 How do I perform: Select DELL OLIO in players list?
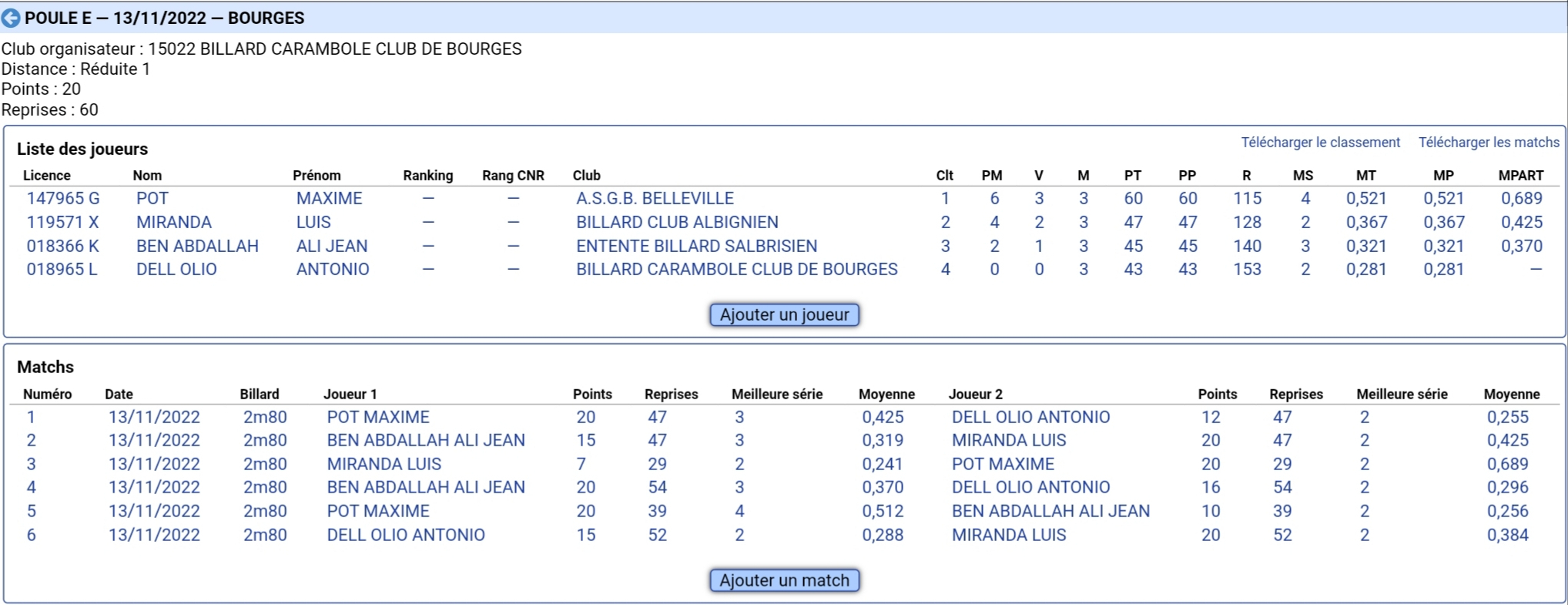(x=176, y=270)
